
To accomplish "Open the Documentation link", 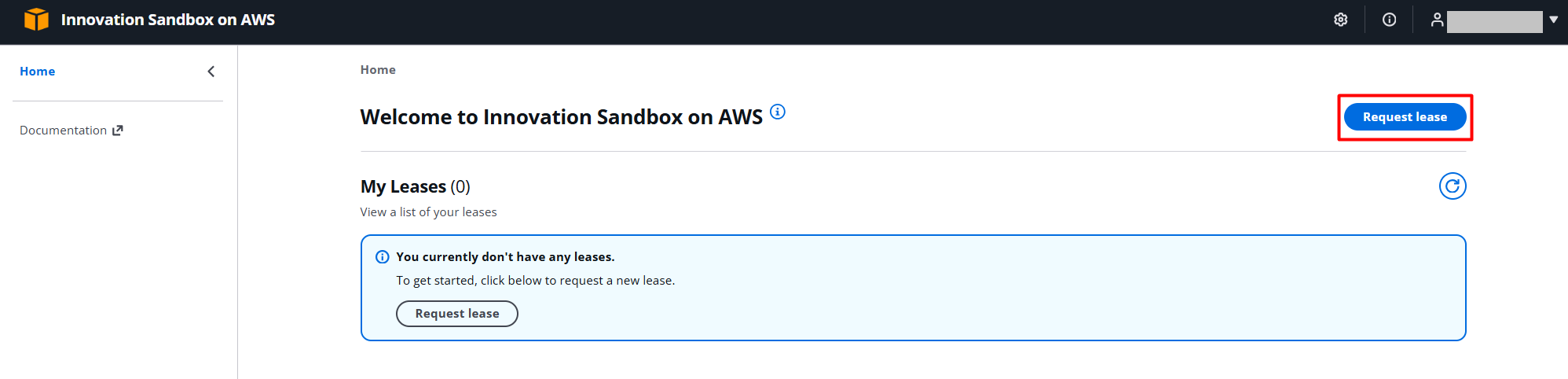I will pos(63,131).
